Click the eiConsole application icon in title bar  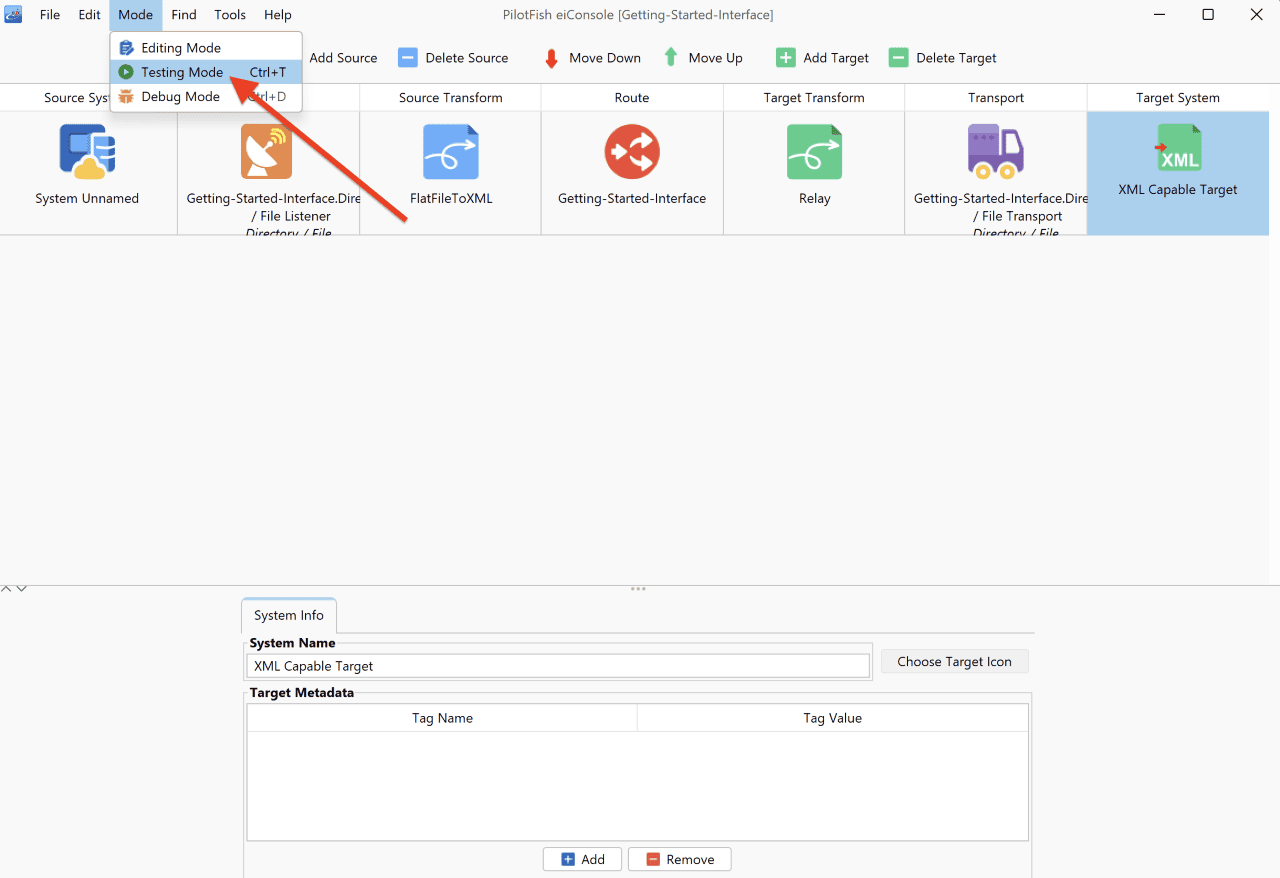(x=13, y=15)
